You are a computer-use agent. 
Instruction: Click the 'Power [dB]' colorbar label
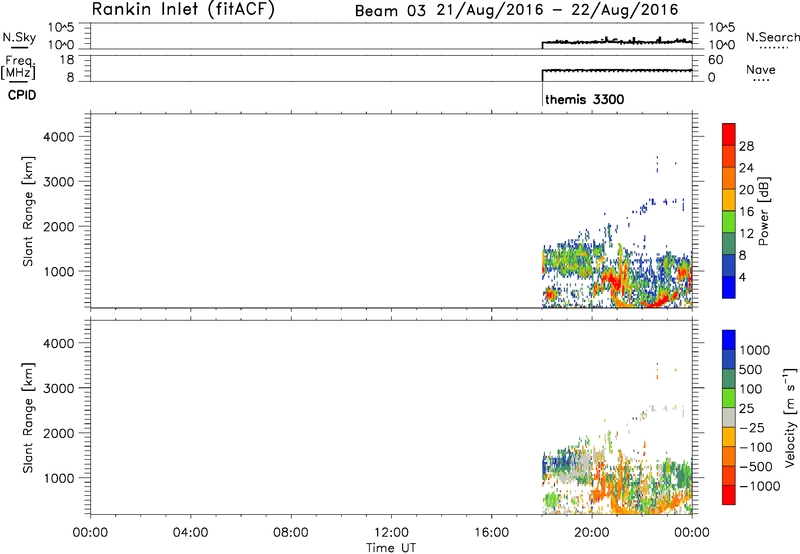click(x=763, y=211)
